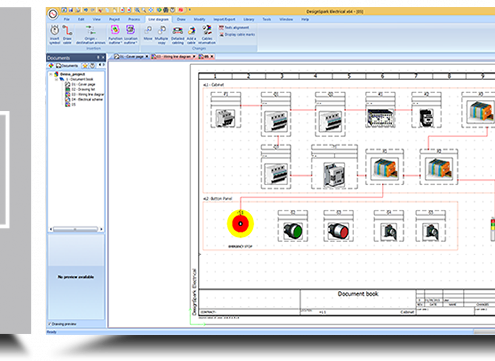The image size is (495, 361).
Task: Click Origin-destination arrows icon
Action: pyautogui.click(x=90, y=34)
